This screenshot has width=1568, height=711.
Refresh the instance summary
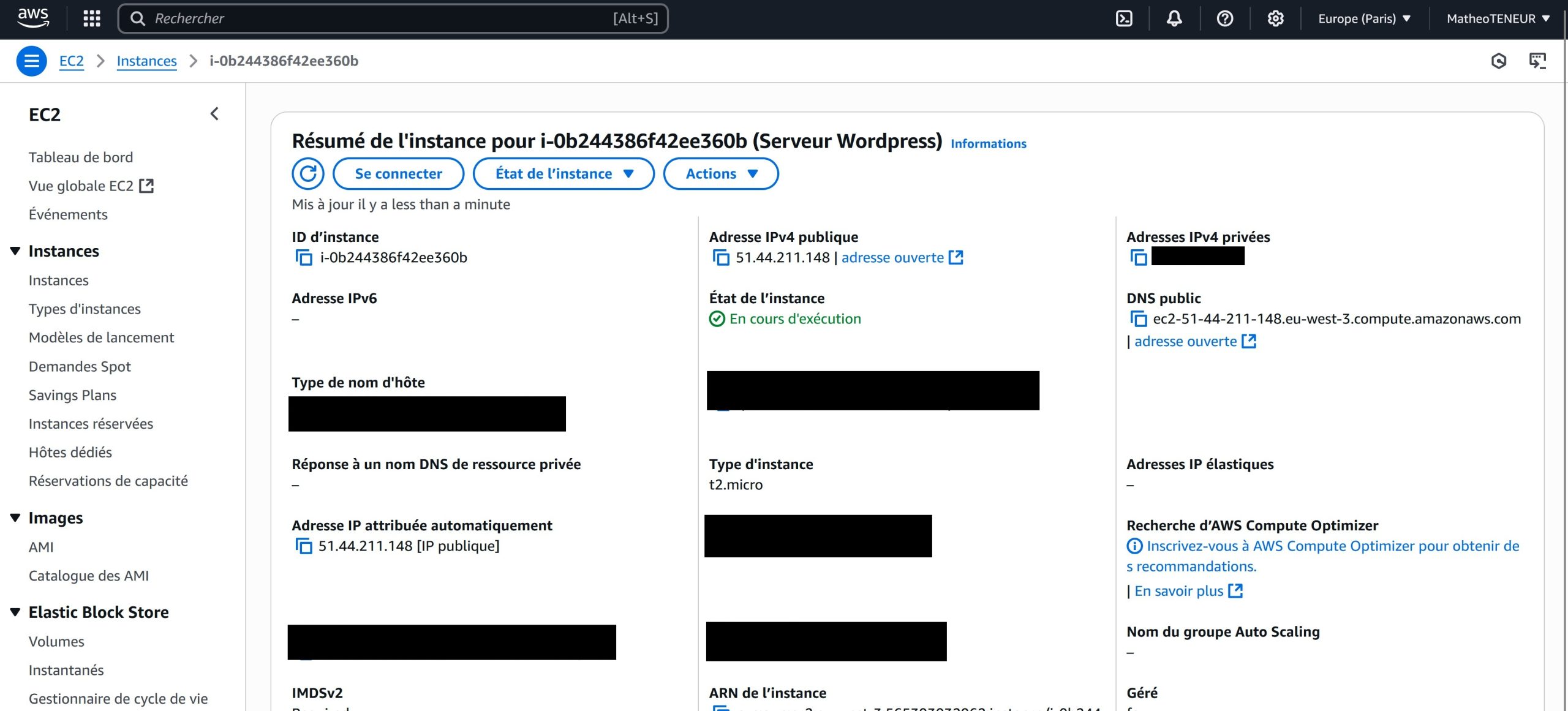coord(307,173)
